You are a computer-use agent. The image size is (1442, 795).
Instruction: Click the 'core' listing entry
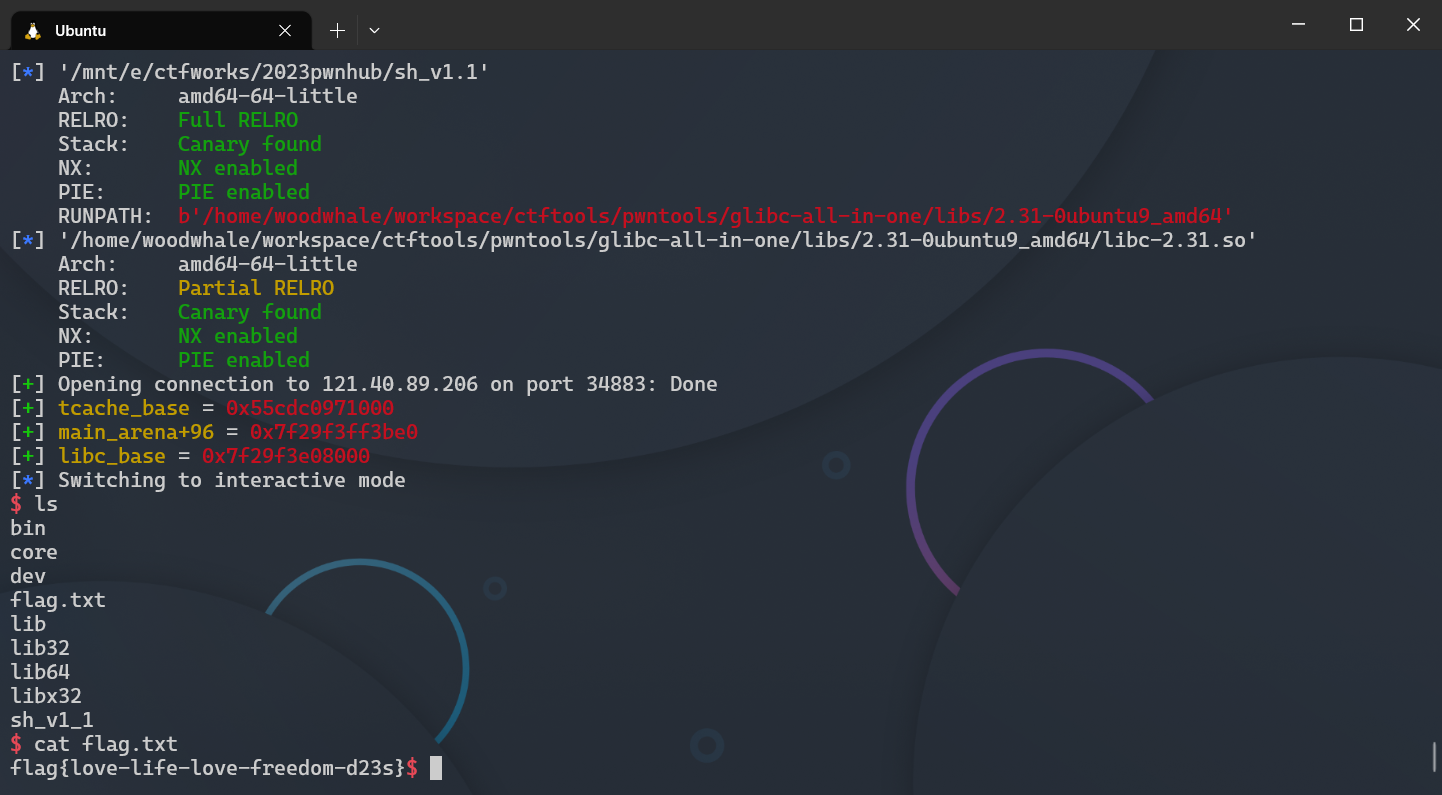(x=34, y=552)
